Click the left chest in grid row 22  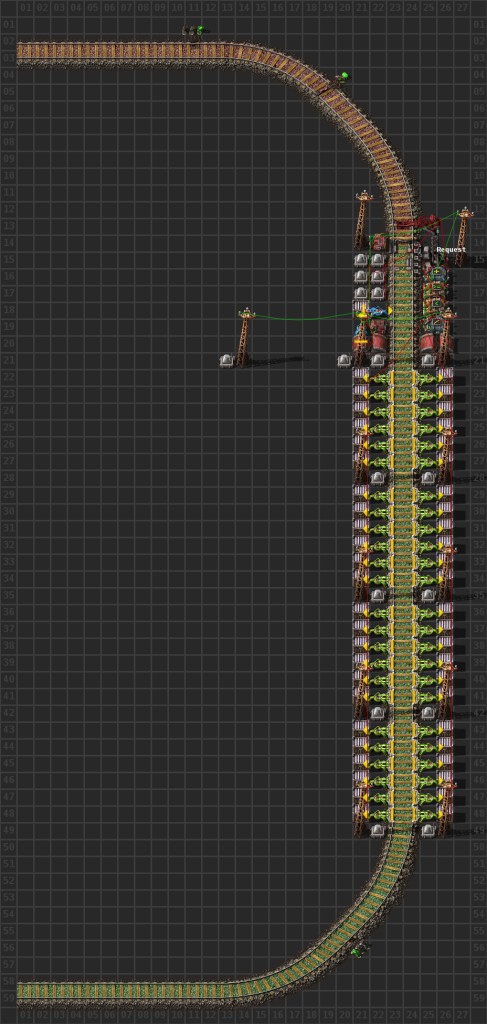361,377
